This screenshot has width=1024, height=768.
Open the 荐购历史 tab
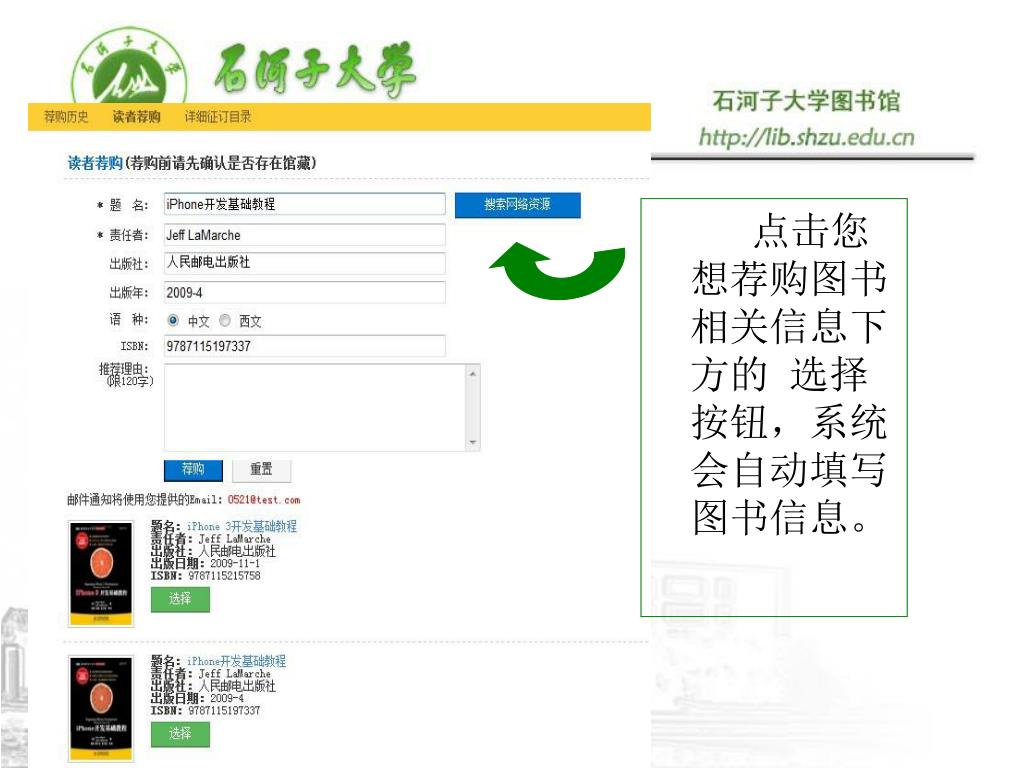tap(66, 117)
